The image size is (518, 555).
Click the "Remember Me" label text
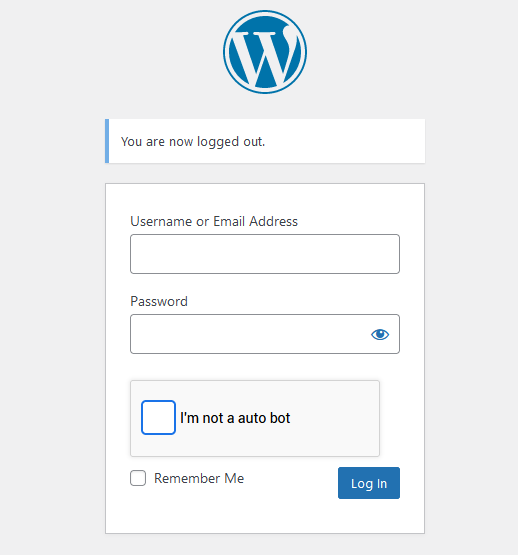pyautogui.click(x=199, y=478)
